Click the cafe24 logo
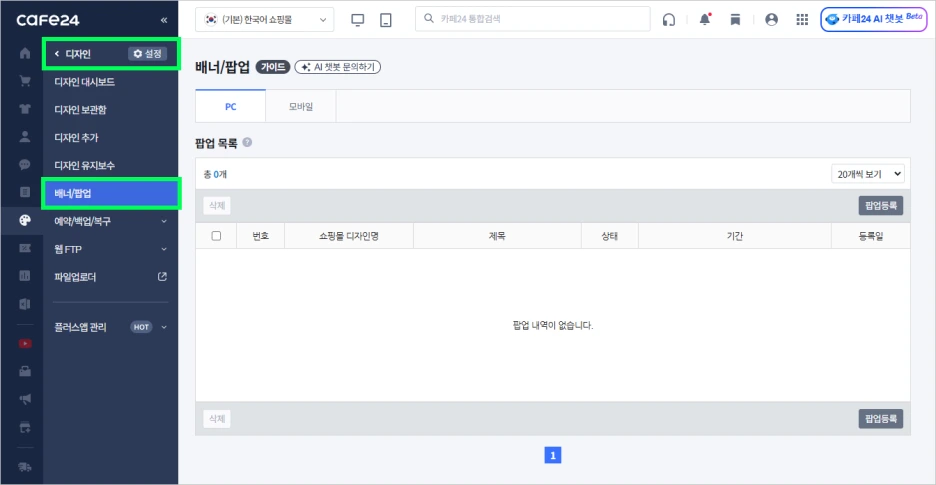 pyautogui.click(x=48, y=20)
